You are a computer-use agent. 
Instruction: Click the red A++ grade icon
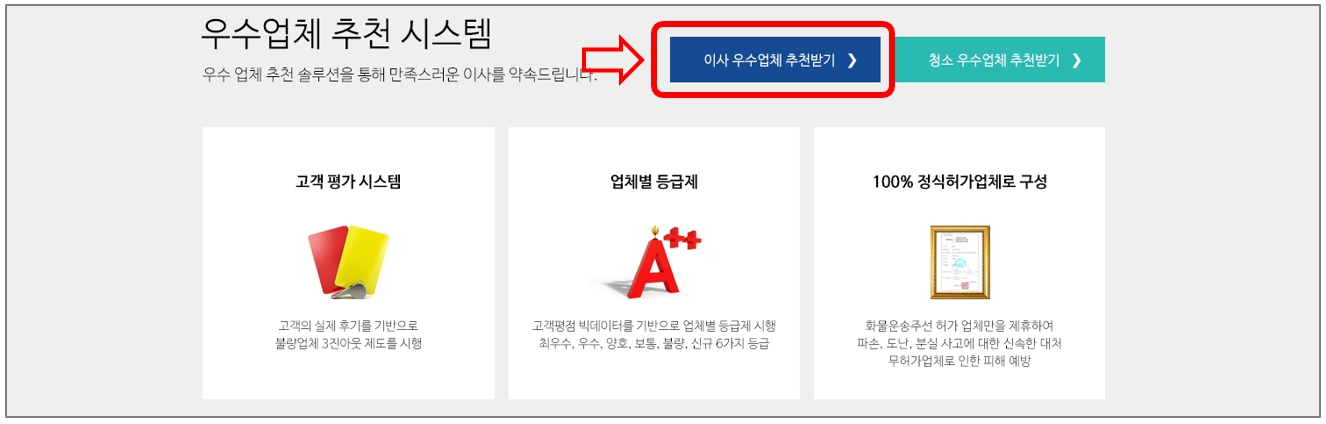point(656,262)
